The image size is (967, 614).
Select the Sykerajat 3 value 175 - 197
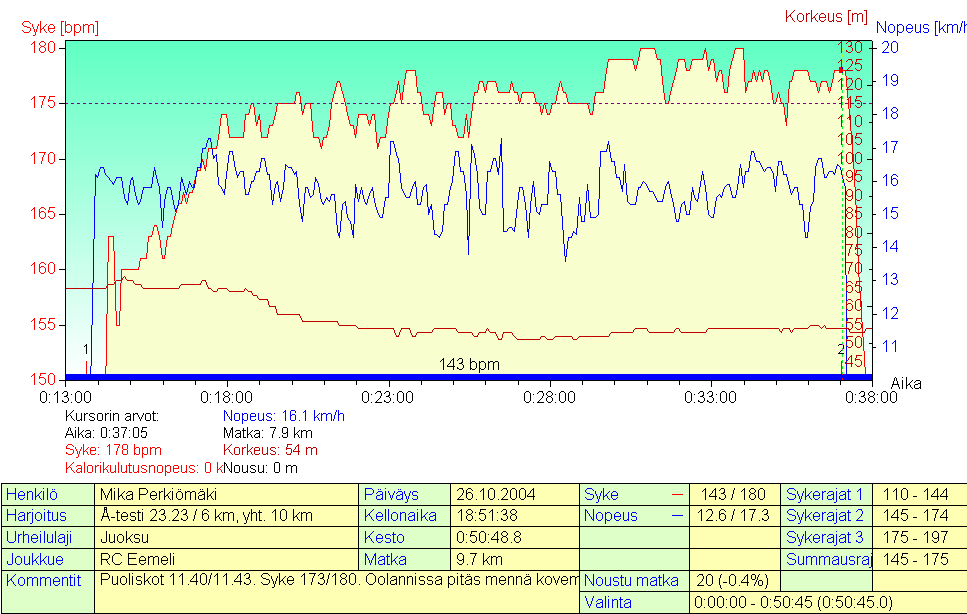918,537
